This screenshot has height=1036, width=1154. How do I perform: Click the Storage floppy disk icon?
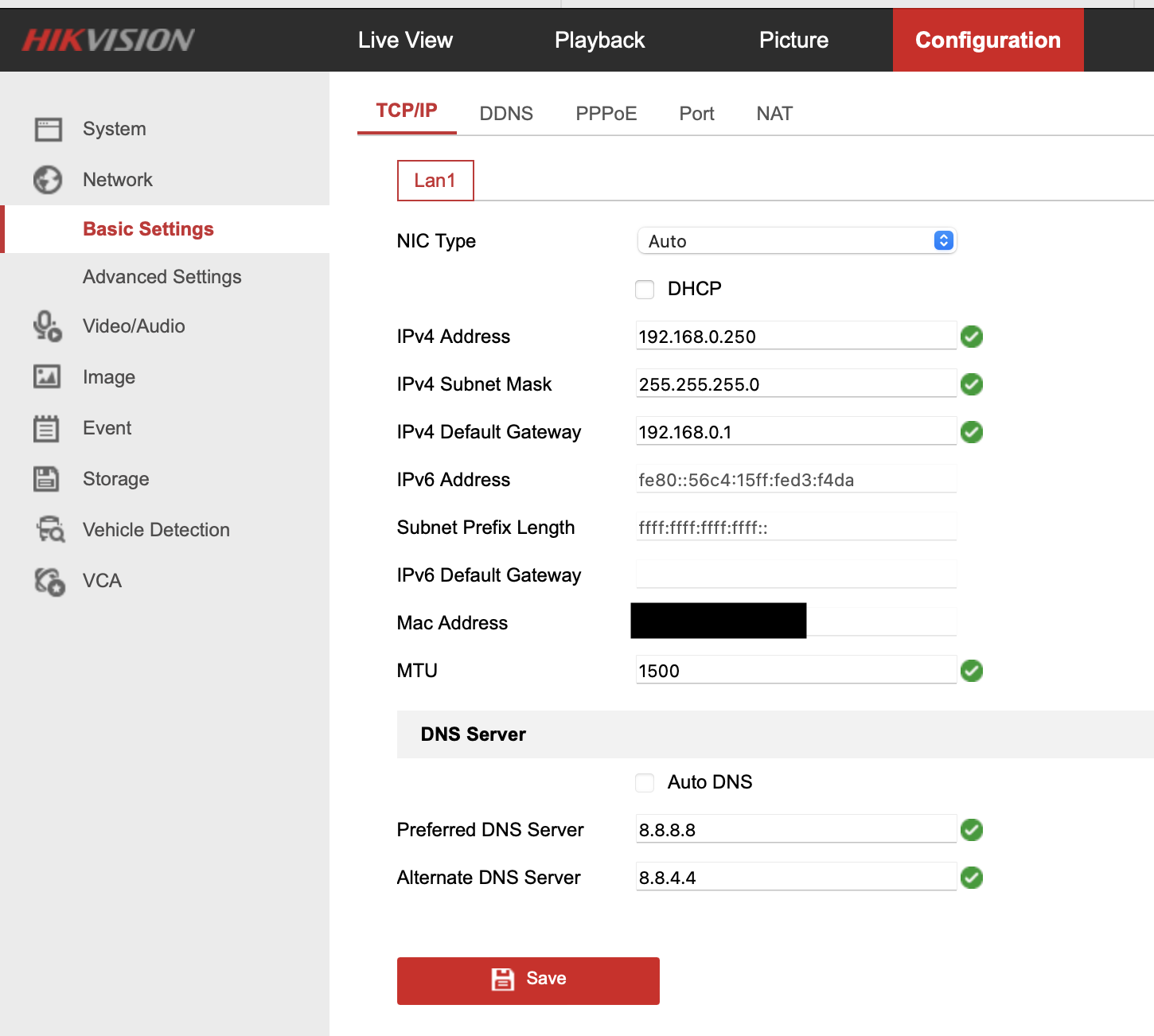[x=47, y=479]
